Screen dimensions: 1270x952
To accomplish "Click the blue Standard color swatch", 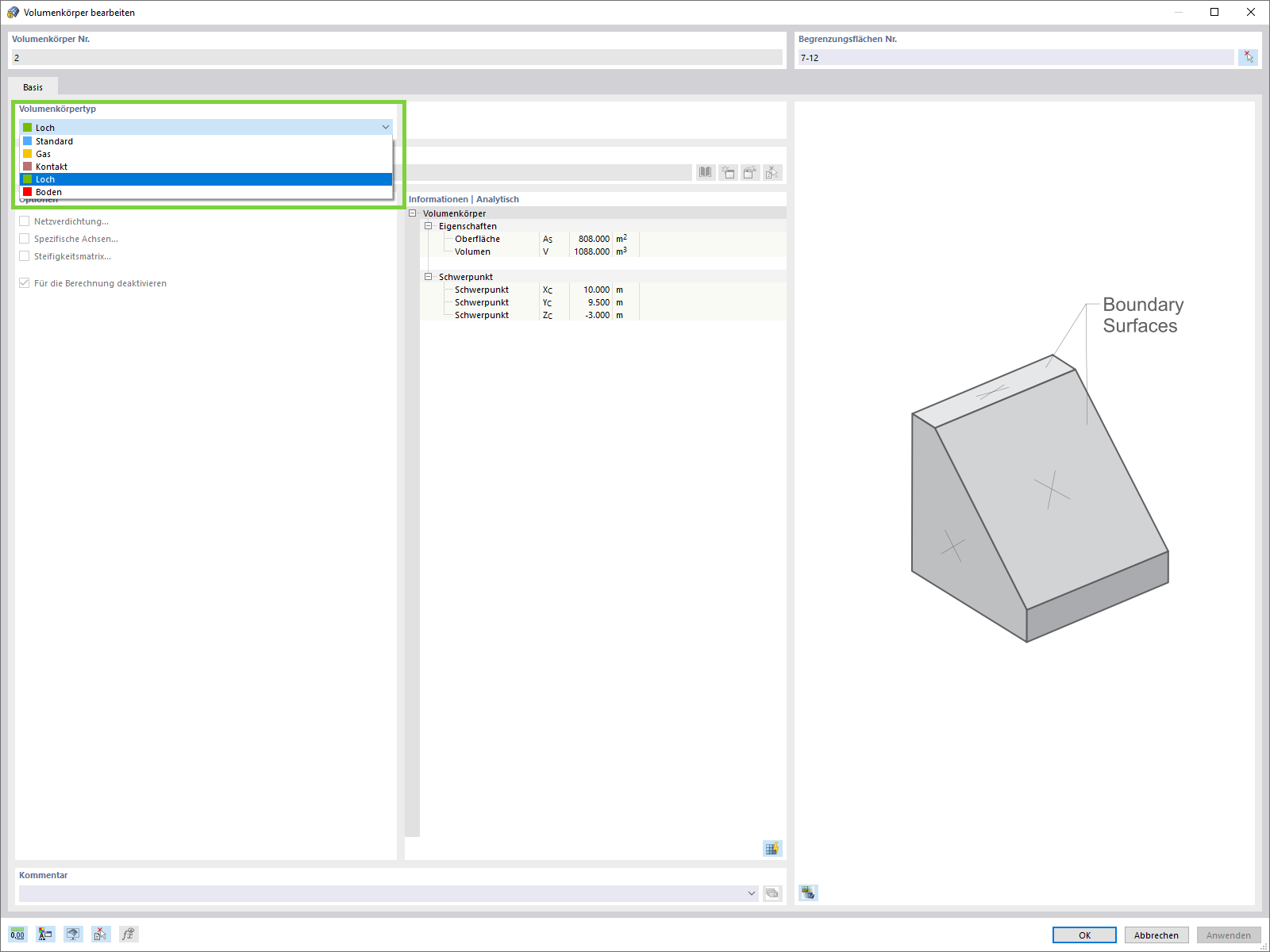I will (x=28, y=141).
